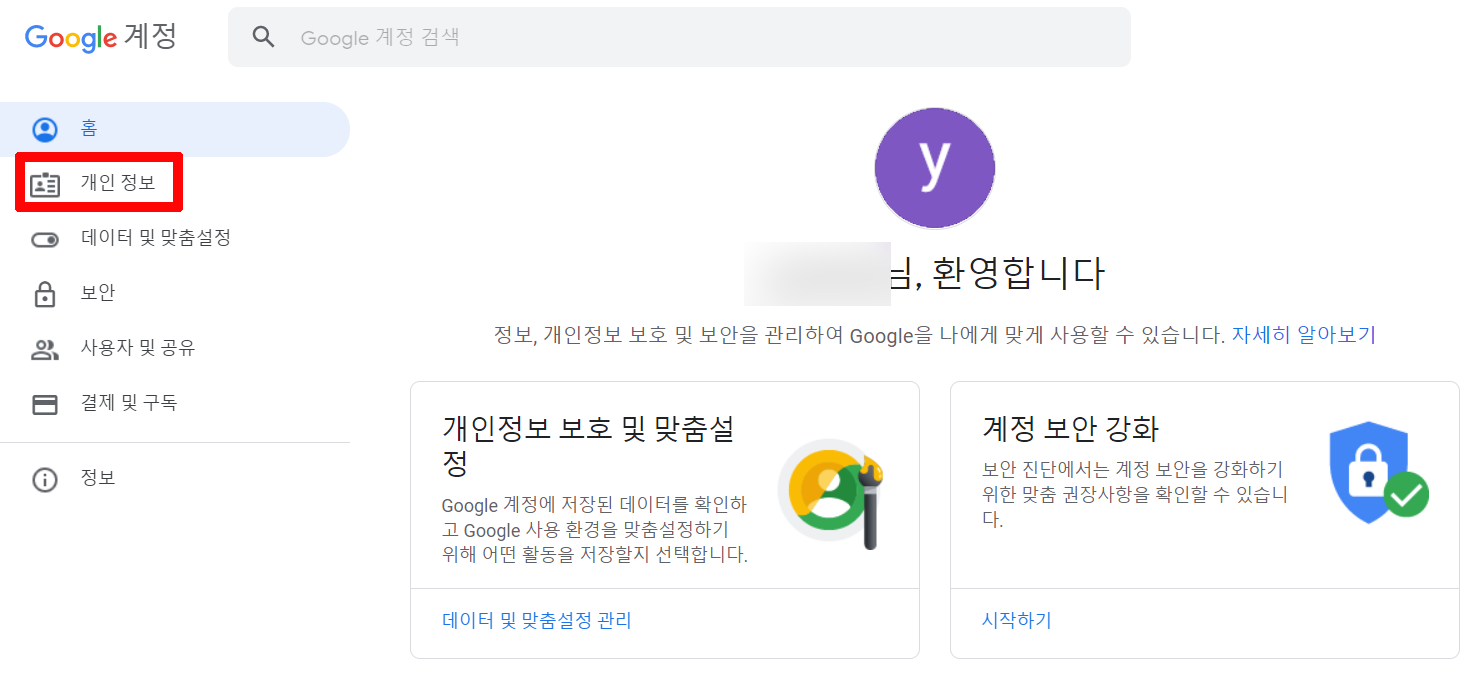1482x675 pixels.
Task: Click the 시작하기 link
Action: click(x=1017, y=621)
